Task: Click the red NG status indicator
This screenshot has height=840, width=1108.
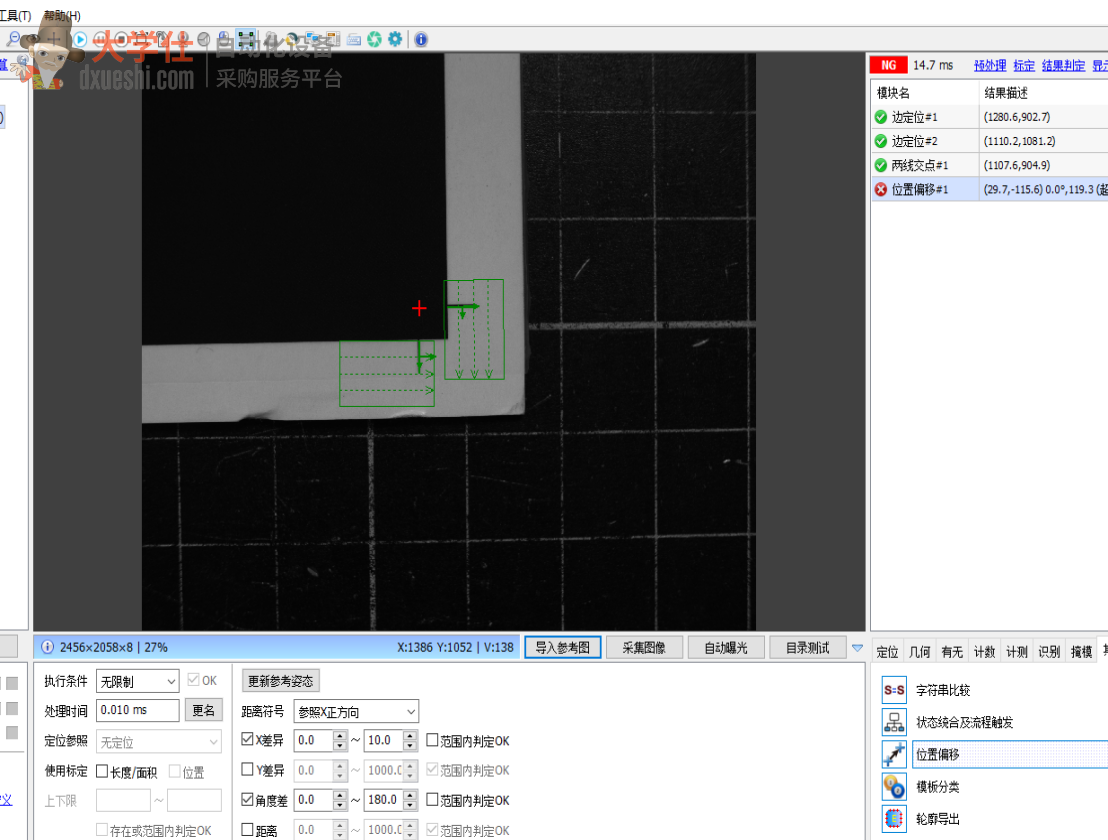Action: coord(888,65)
